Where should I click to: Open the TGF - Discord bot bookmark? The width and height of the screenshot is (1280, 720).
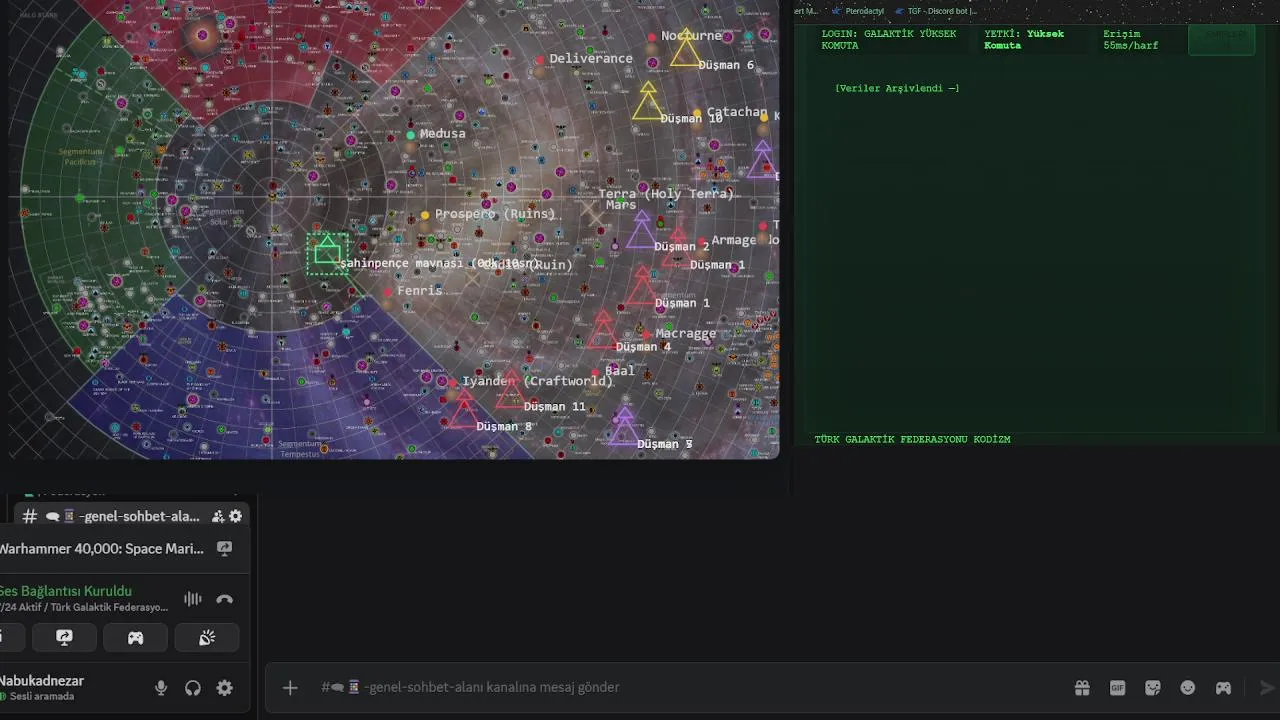pyautogui.click(x=936, y=11)
